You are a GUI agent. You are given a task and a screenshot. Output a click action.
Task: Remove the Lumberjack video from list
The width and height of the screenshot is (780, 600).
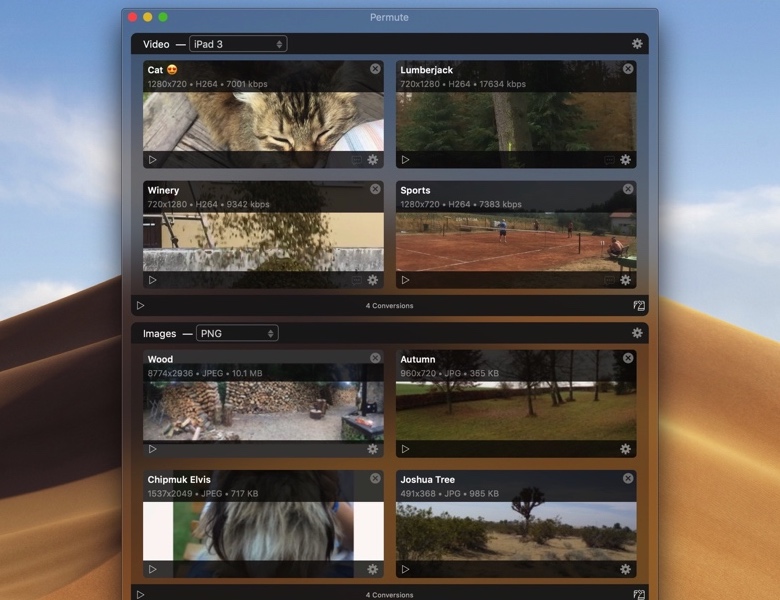(x=628, y=69)
